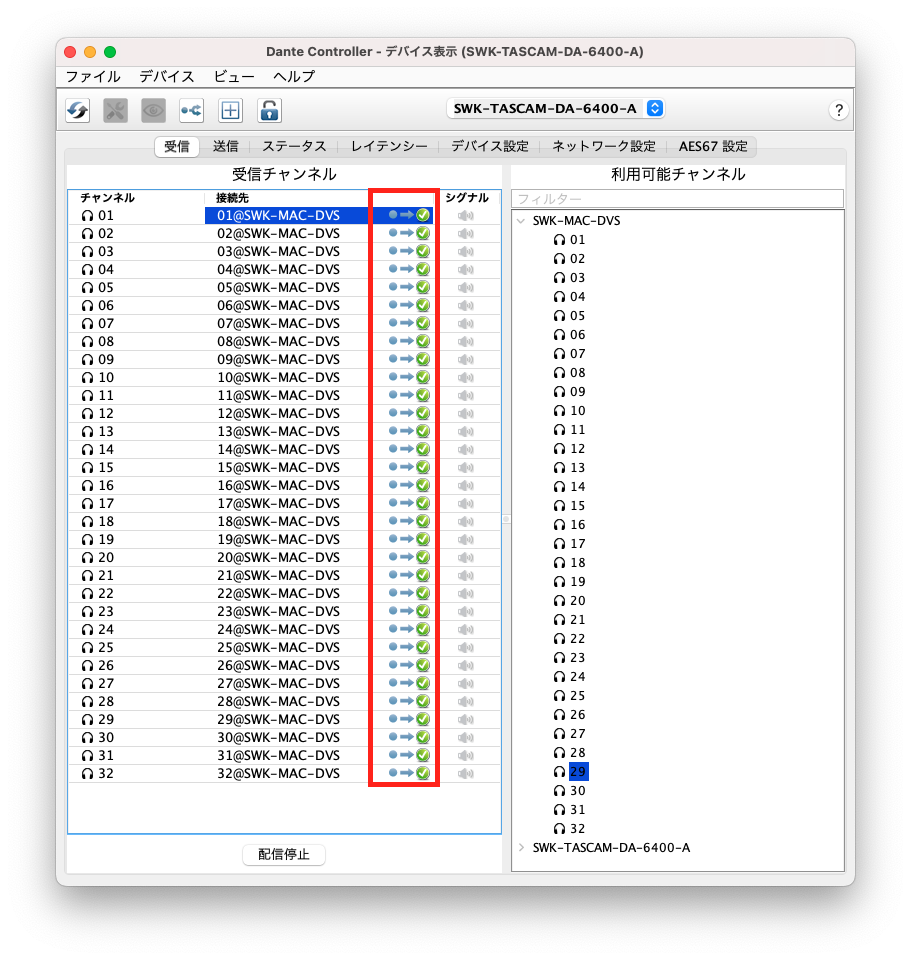Click the plus box toolbar icon

(x=230, y=110)
